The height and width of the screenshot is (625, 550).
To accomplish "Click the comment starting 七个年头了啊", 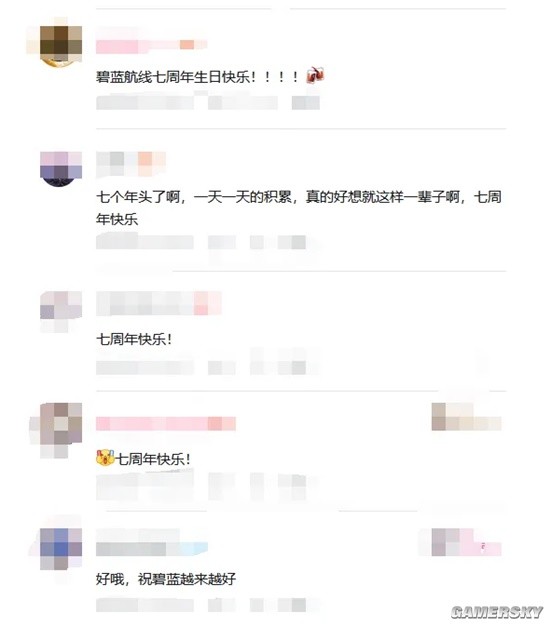I will coord(299,208).
